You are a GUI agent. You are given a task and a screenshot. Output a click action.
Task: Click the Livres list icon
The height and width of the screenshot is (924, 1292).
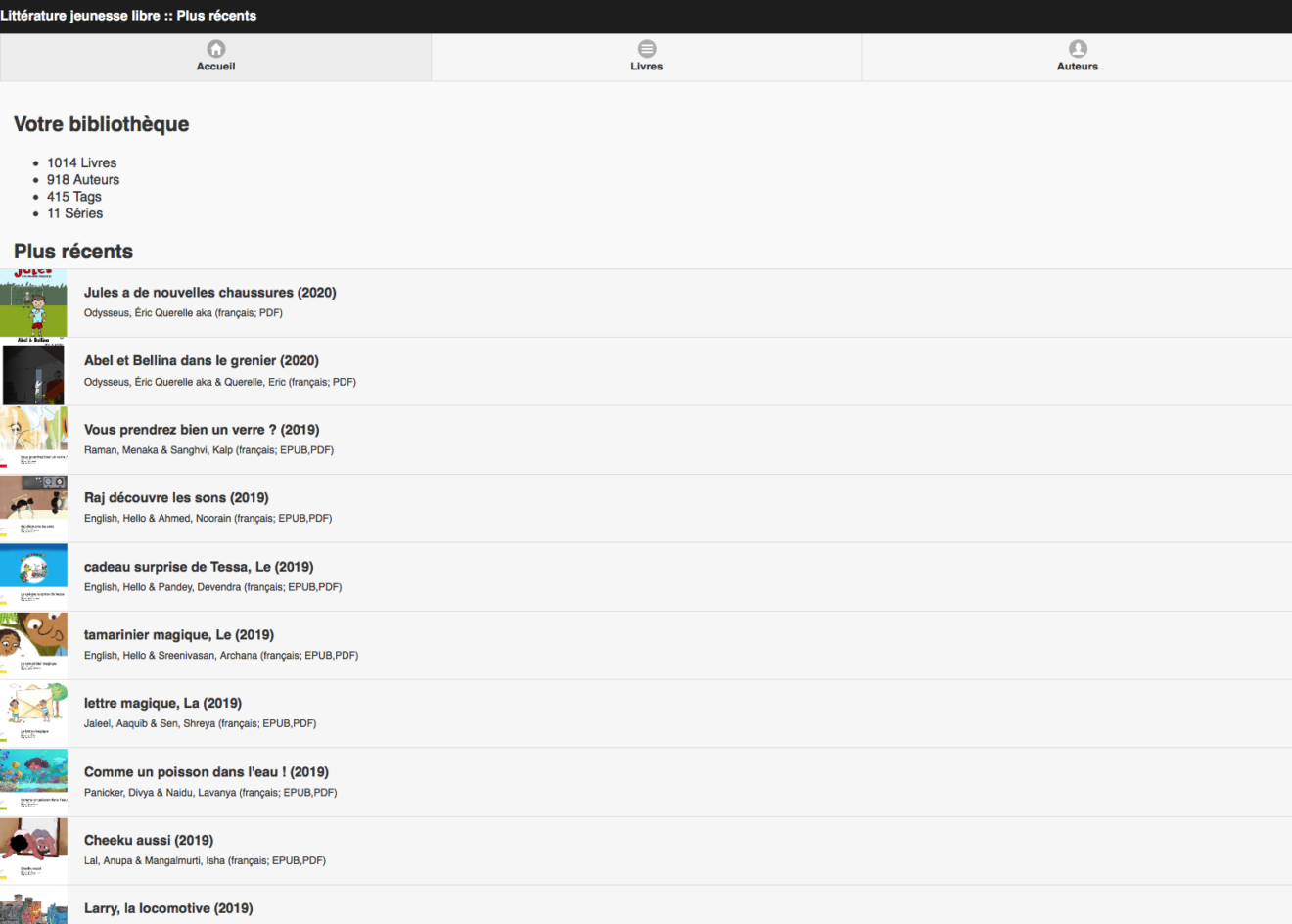point(647,49)
